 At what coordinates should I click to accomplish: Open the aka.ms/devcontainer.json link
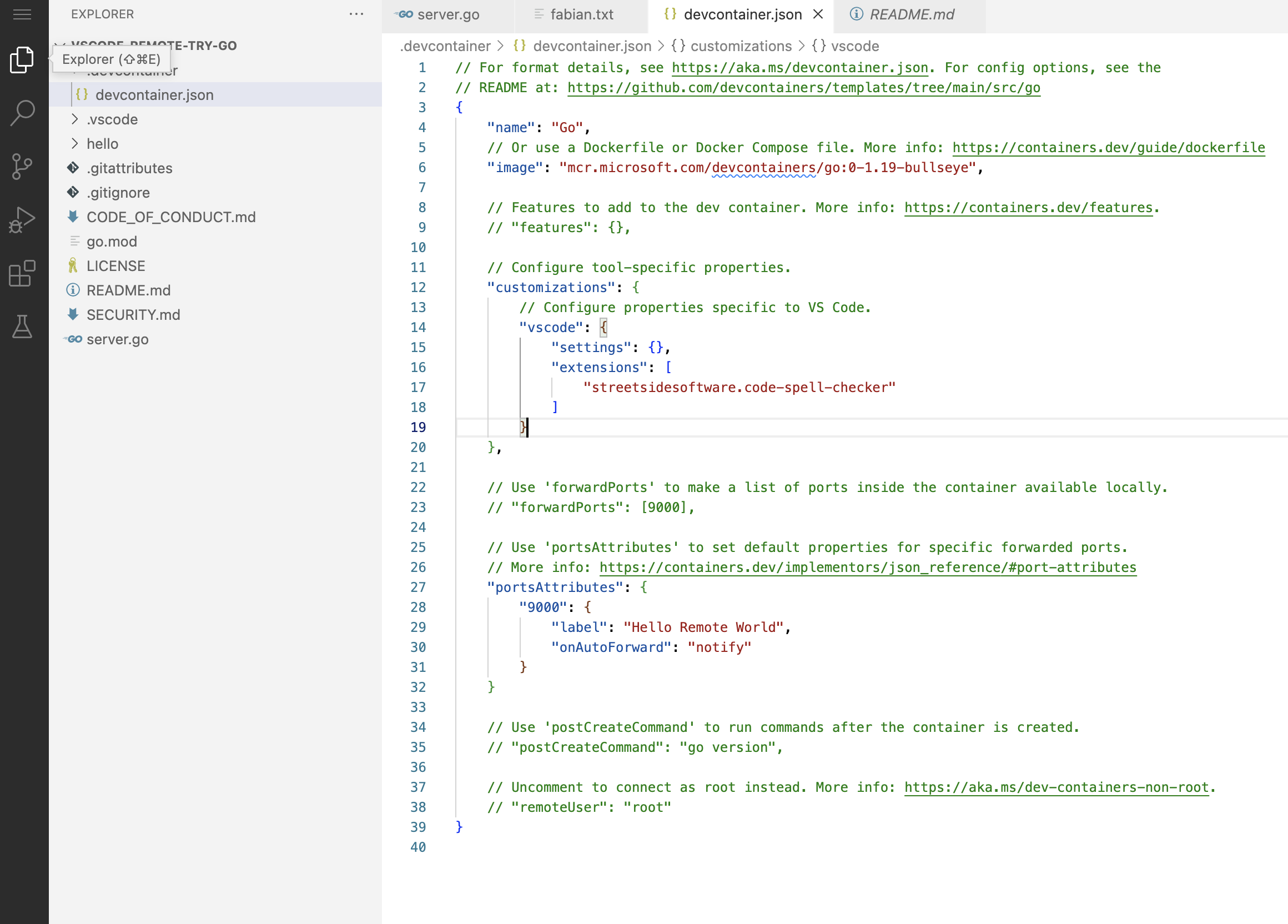[x=799, y=68]
